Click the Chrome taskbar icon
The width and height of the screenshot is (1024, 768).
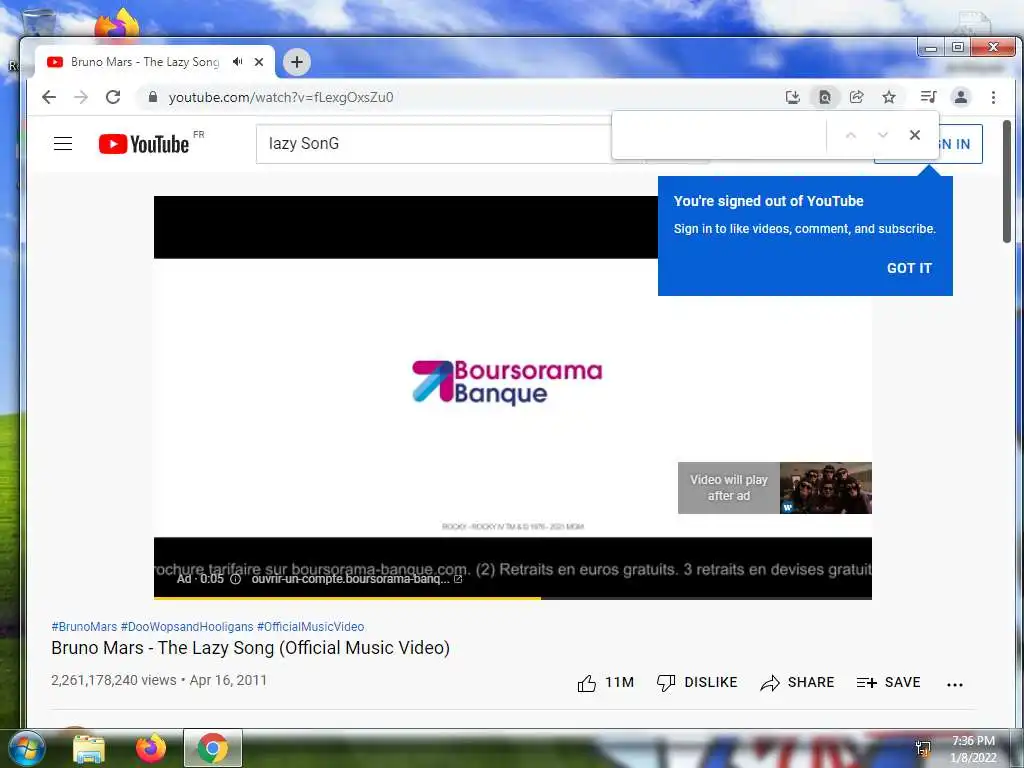coord(213,748)
